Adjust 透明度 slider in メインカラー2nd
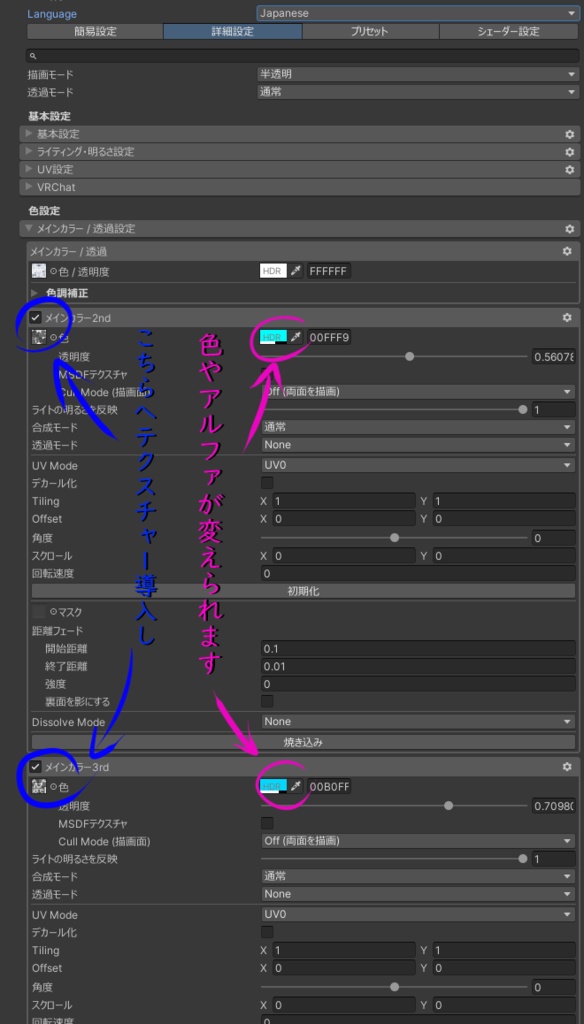 click(394, 357)
